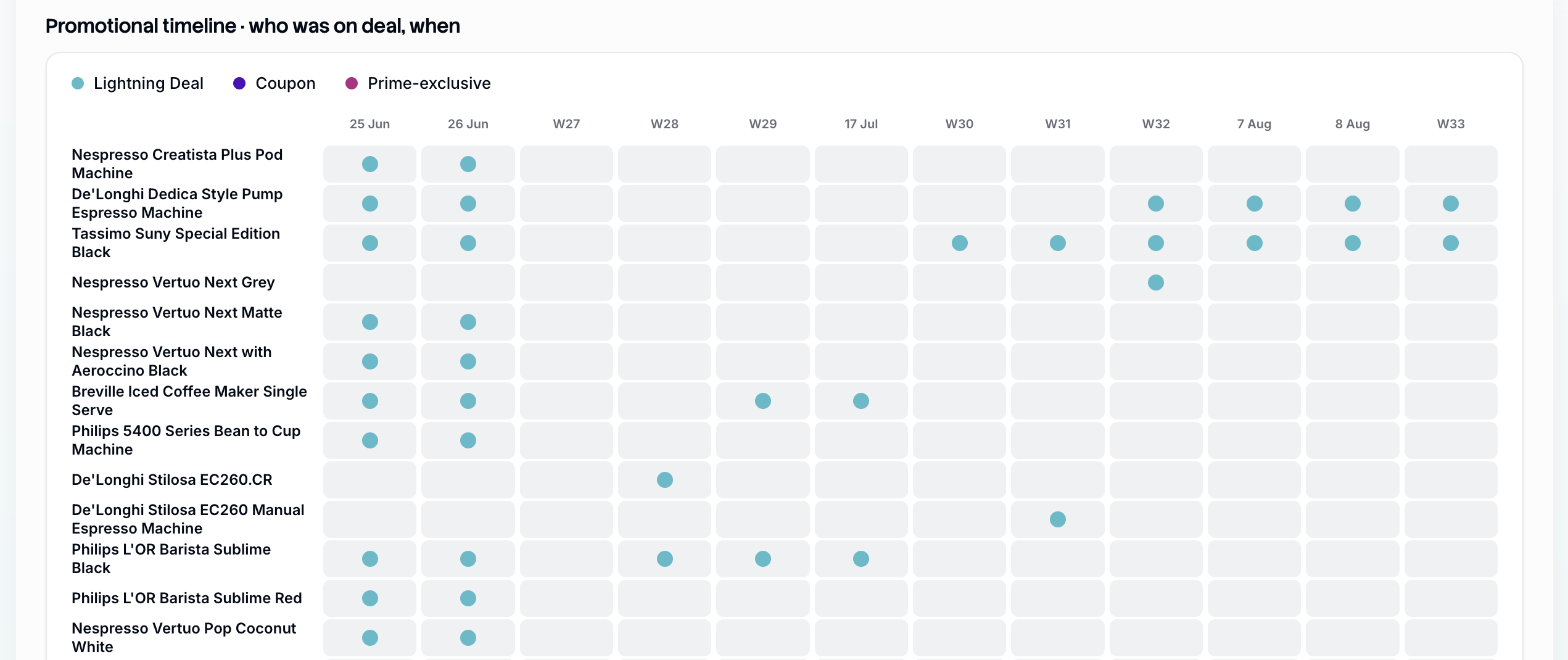Open Nespresso Vertuo Pop Coconut White row label
This screenshot has width=1568, height=660.
pos(184,638)
